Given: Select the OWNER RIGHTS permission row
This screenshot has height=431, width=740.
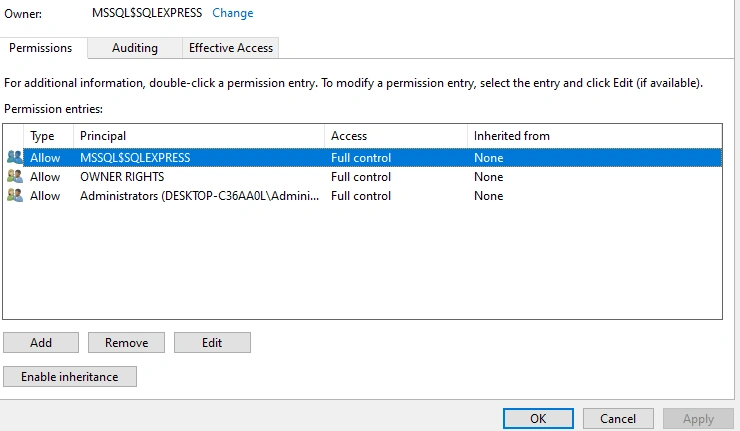Looking at the screenshot, I should click(x=362, y=177).
